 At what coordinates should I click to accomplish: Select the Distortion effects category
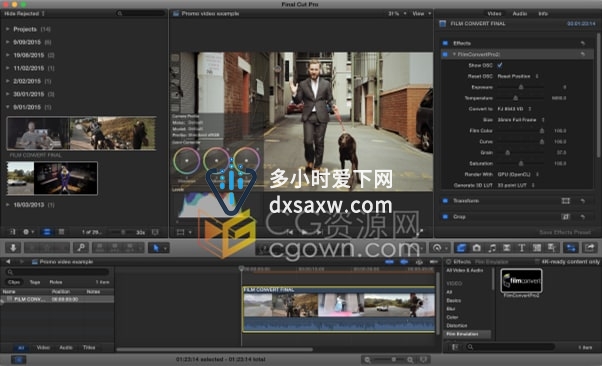456,326
